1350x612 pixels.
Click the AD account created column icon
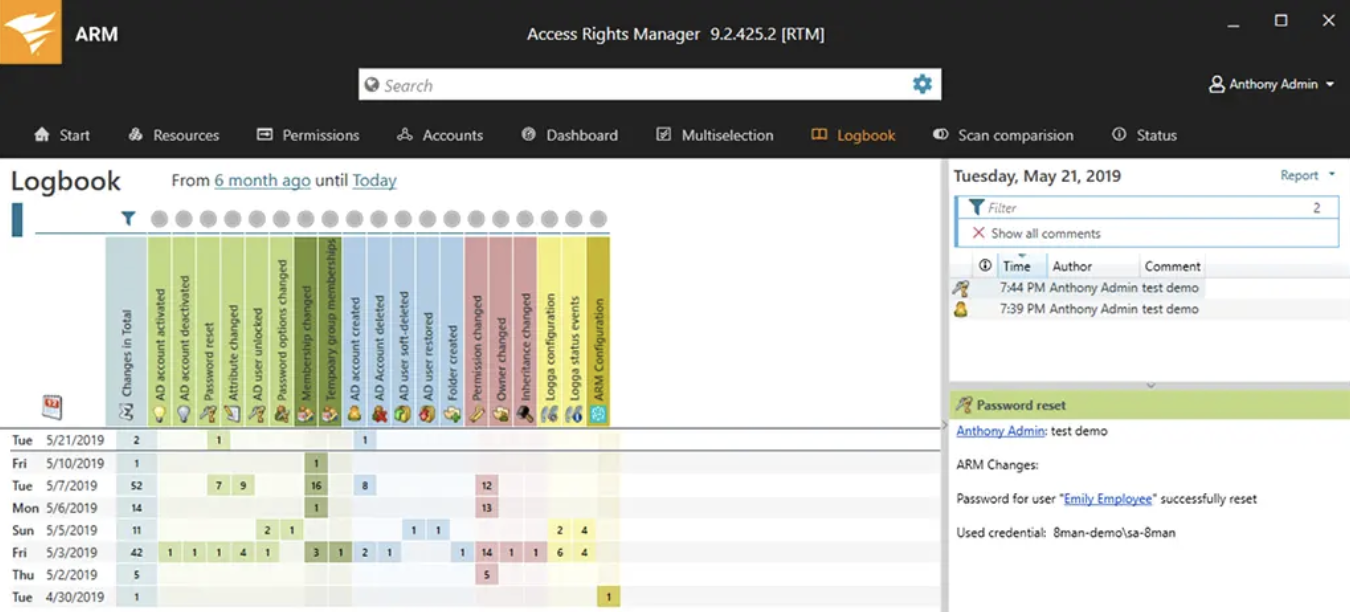pos(354,413)
